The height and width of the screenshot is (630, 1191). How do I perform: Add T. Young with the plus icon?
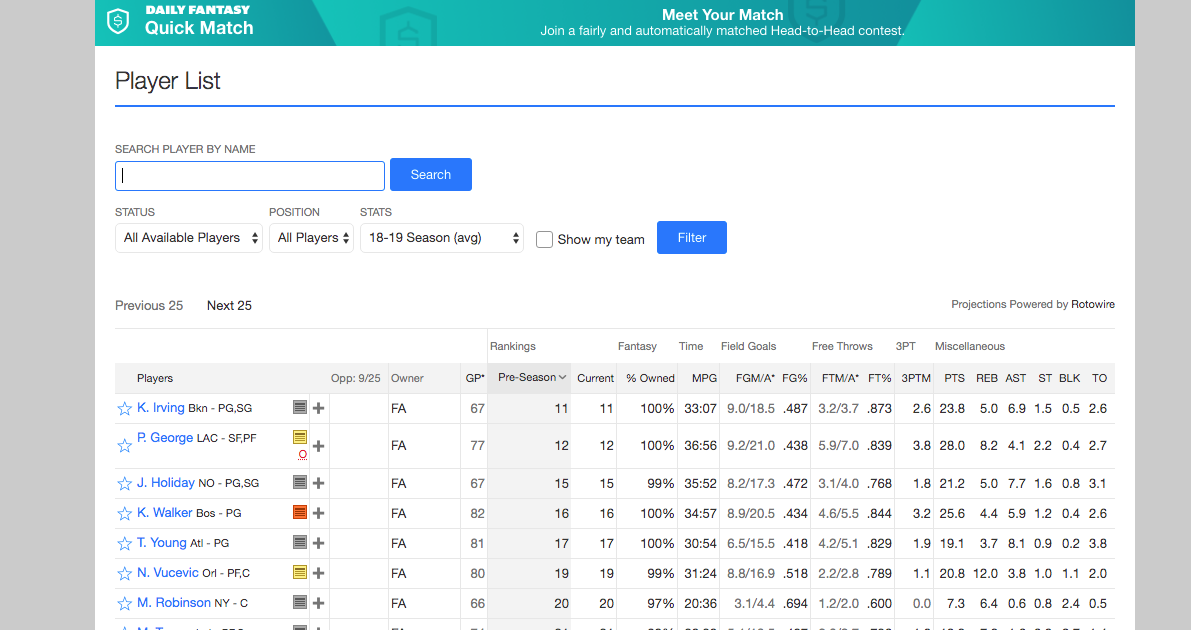coord(318,543)
